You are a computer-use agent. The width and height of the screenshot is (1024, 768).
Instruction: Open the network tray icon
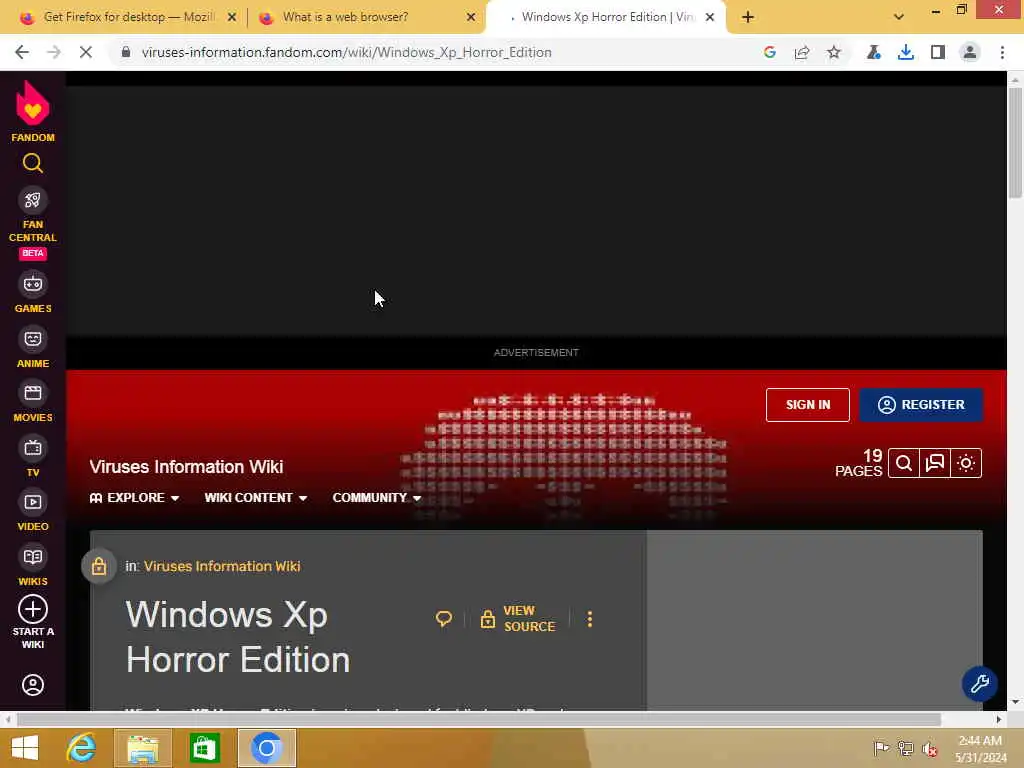(x=906, y=748)
